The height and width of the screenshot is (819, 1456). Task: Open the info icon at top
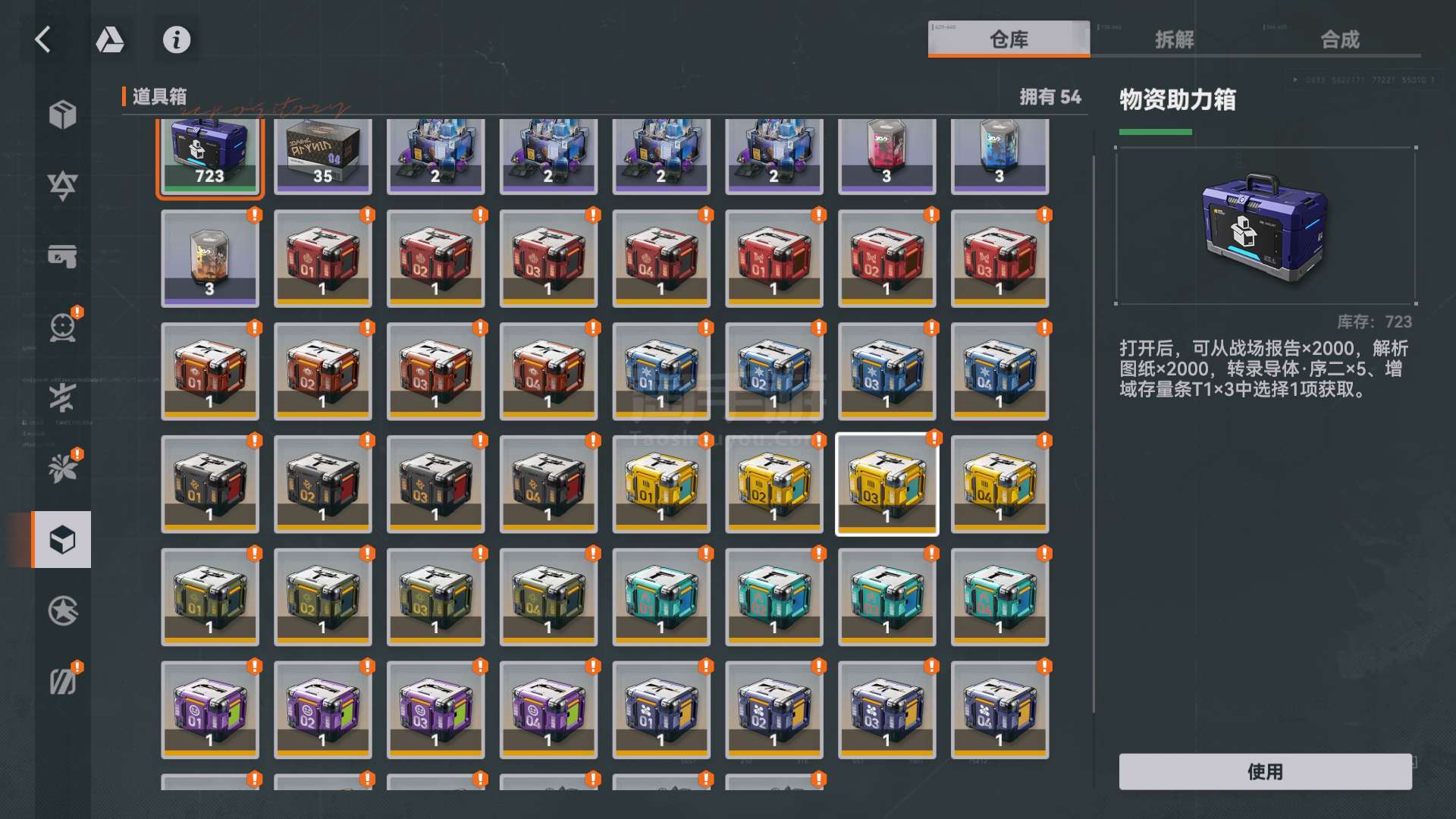pyautogui.click(x=177, y=39)
